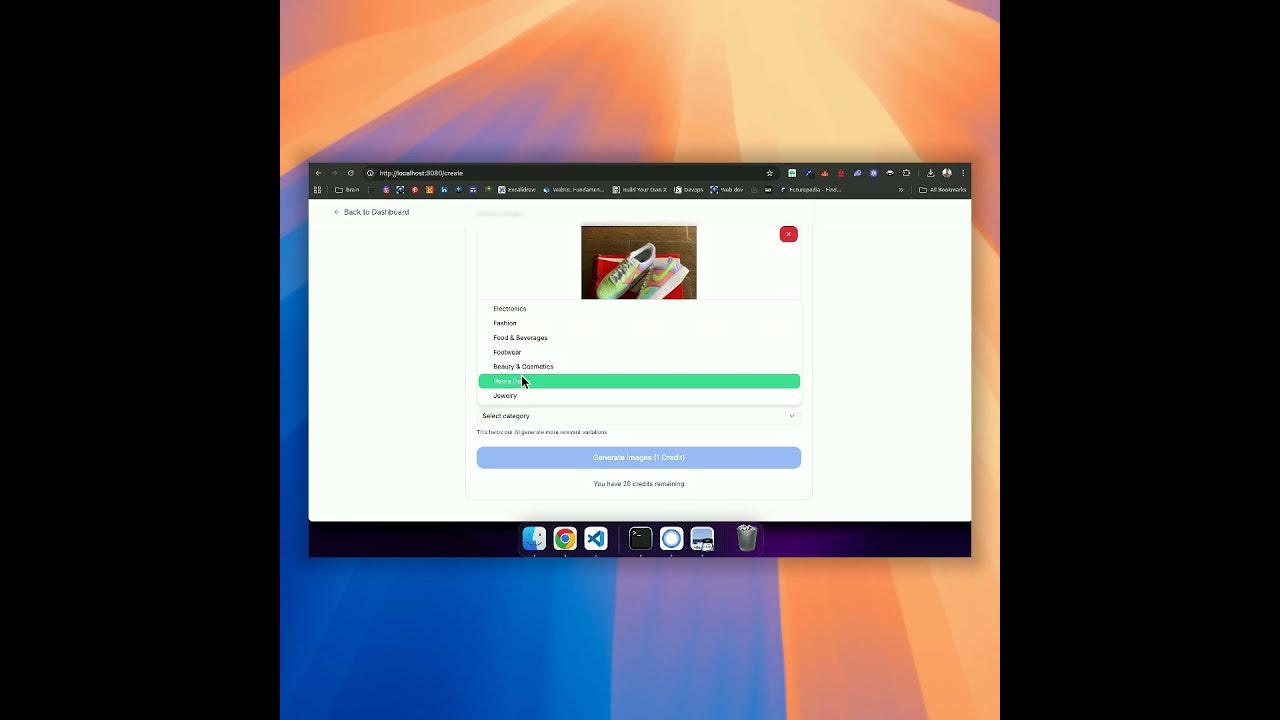
Task: Open the Chrome three-dot menu
Action: pyautogui.click(x=963, y=173)
